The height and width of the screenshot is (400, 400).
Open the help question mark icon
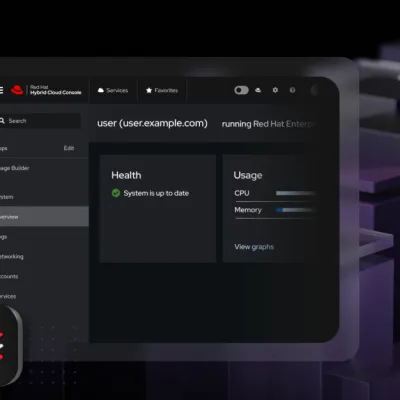point(292,90)
